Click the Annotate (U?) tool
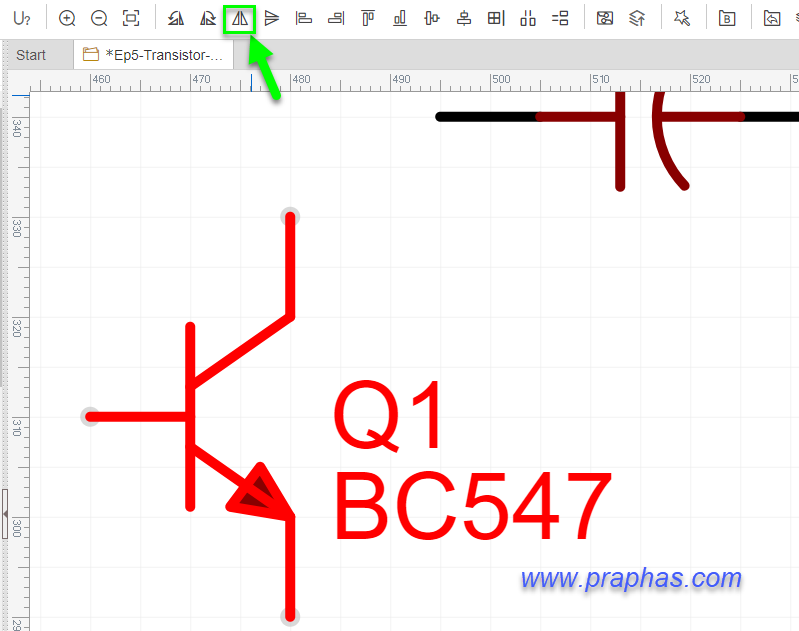This screenshot has width=799, height=631. 22,19
